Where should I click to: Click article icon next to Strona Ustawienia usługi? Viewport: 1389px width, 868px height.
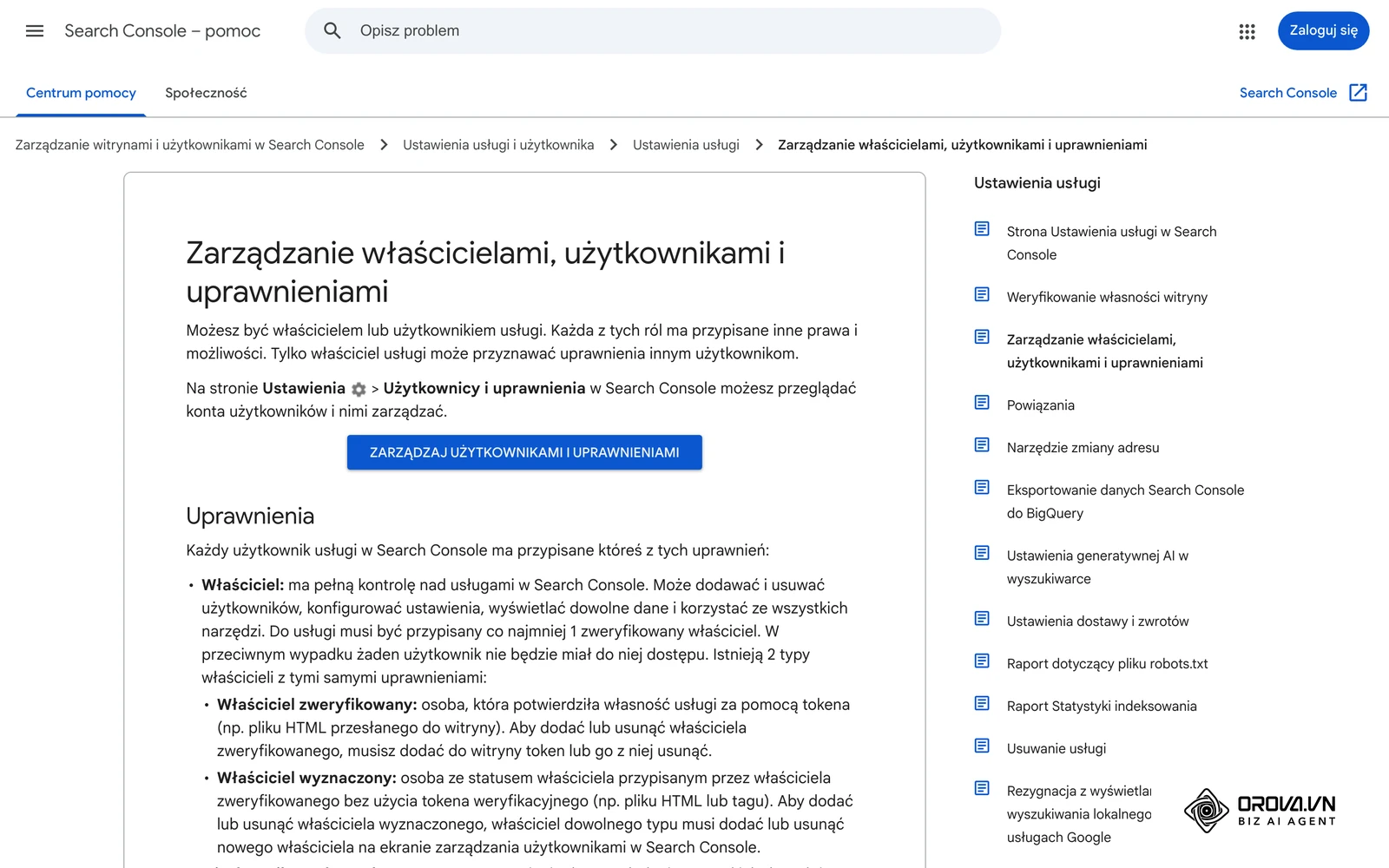click(982, 229)
